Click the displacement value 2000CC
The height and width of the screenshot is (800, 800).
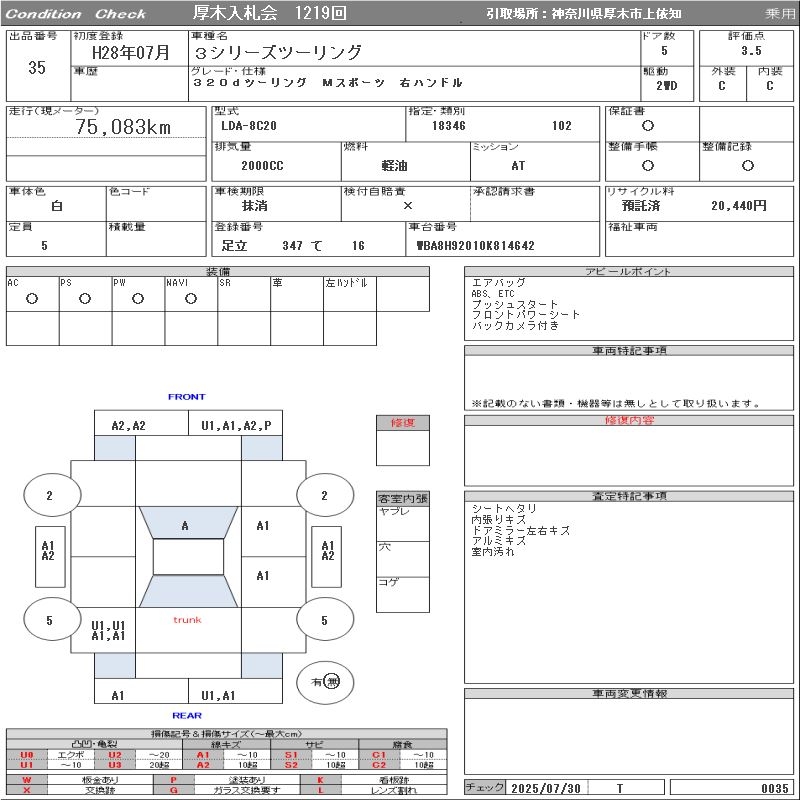point(262,165)
